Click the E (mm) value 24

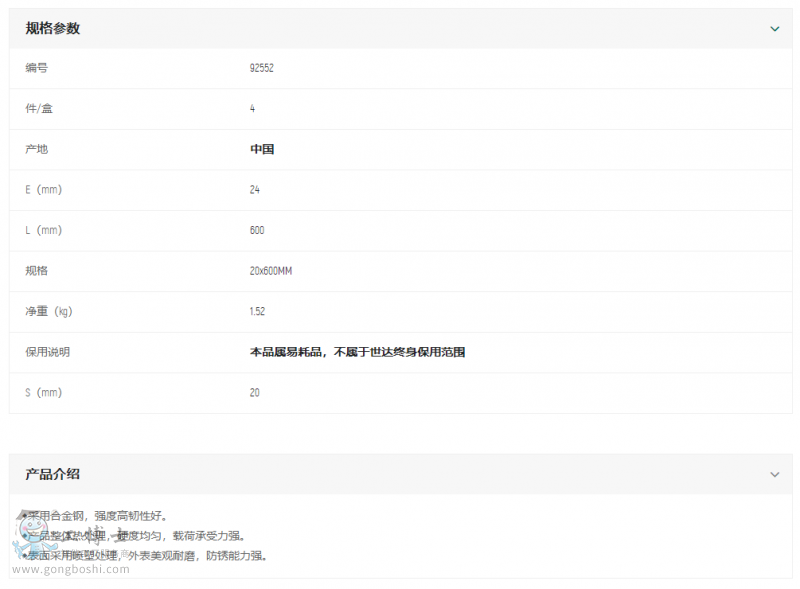(254, 190)
